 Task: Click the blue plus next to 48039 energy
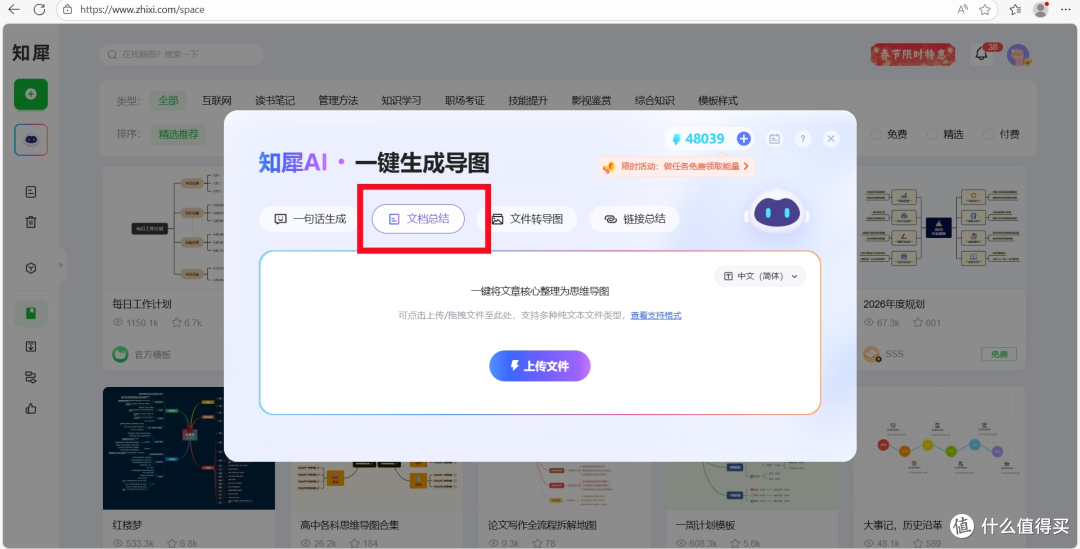744,138
